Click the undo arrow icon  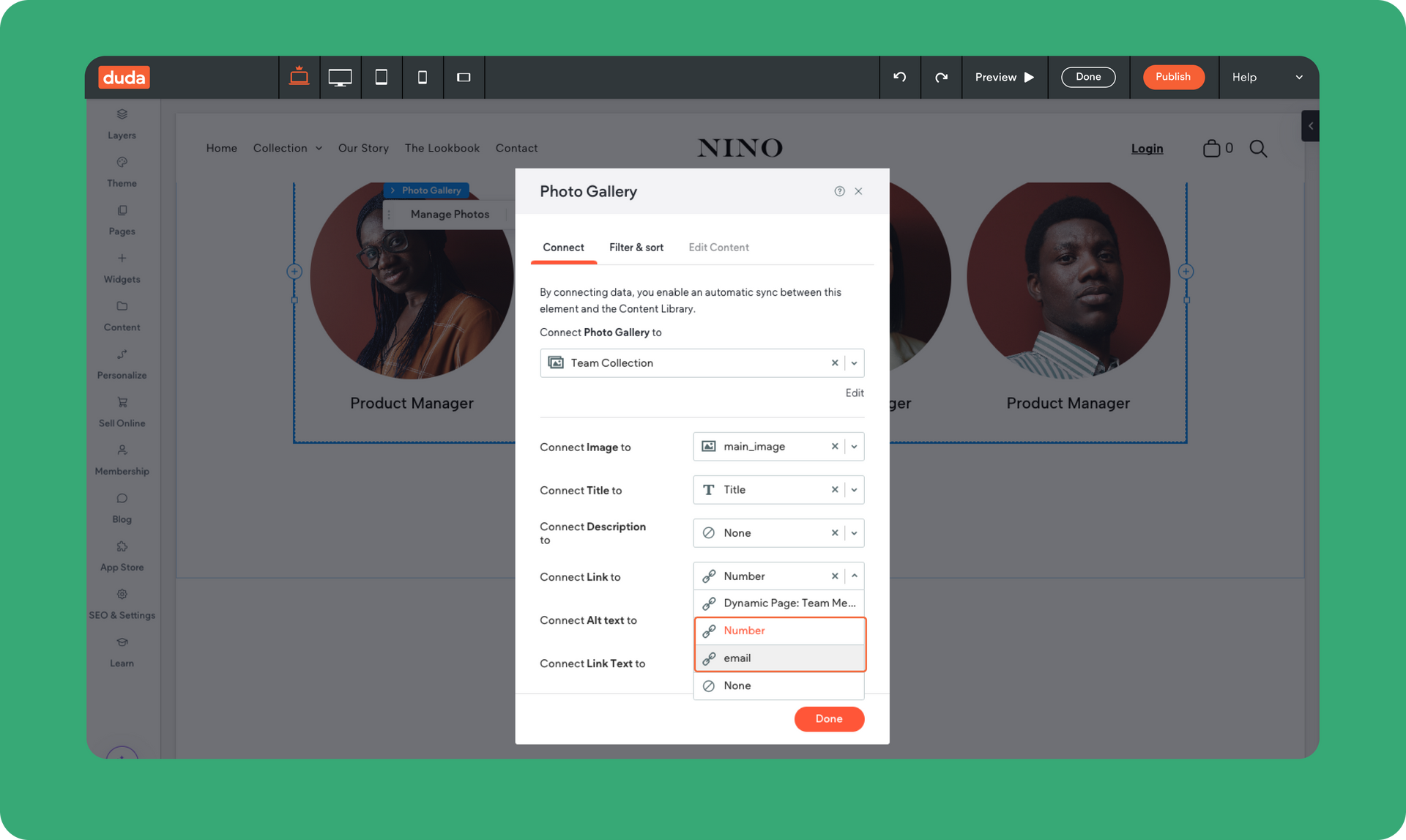tap(899, 77)
